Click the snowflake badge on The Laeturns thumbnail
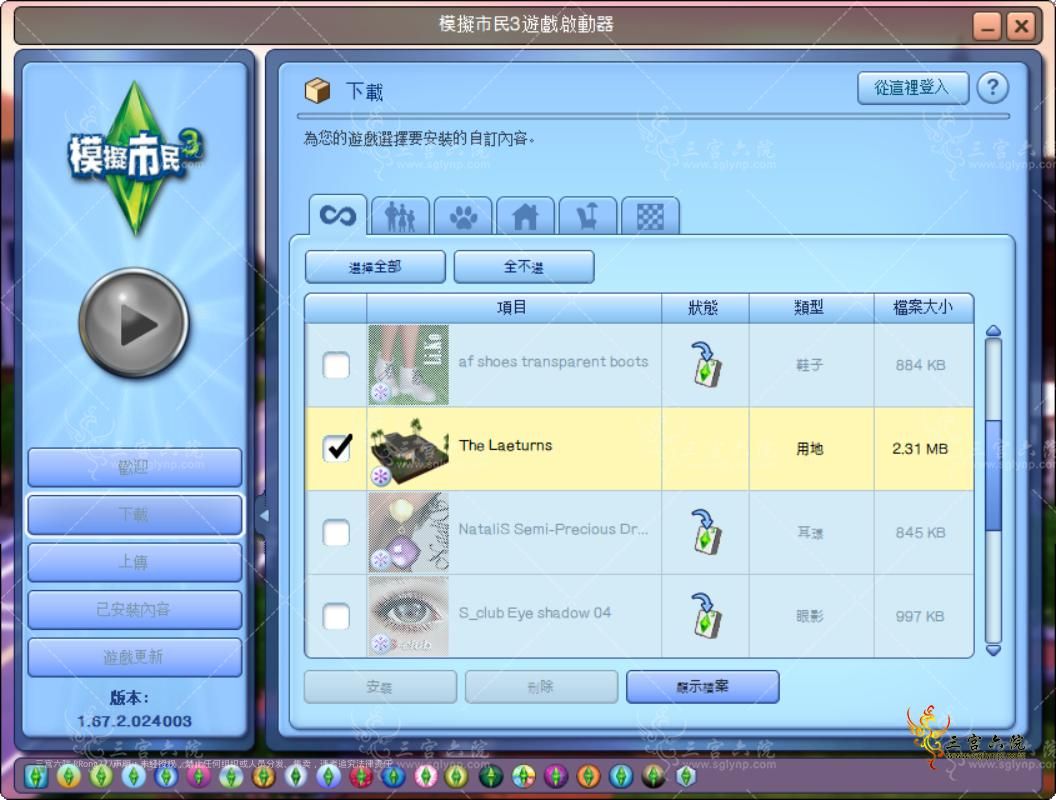The height and width of the screenshot is (800, 1056). (381, 476)
